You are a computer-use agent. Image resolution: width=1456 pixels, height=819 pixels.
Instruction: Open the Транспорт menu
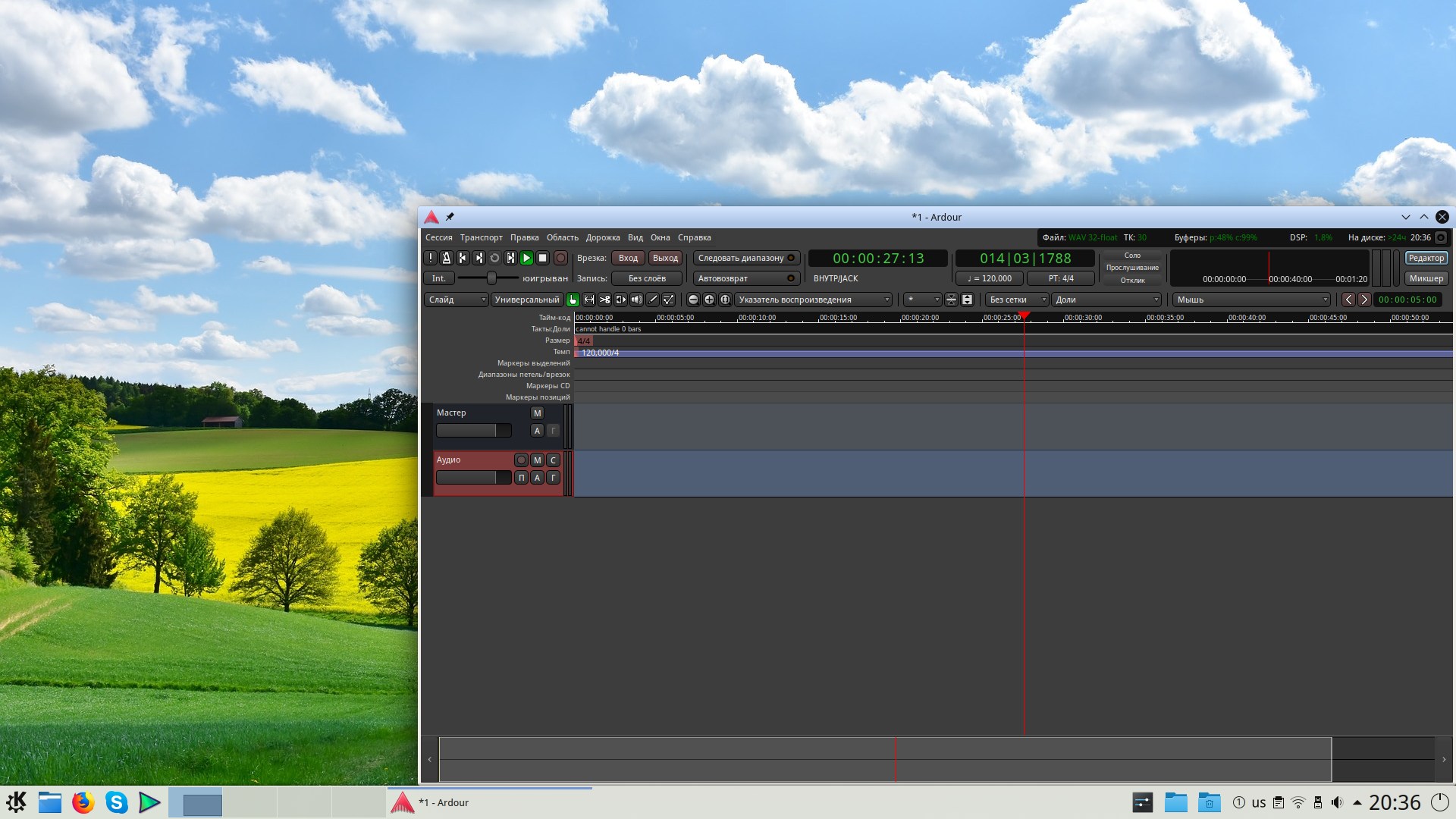click(481, 237)
